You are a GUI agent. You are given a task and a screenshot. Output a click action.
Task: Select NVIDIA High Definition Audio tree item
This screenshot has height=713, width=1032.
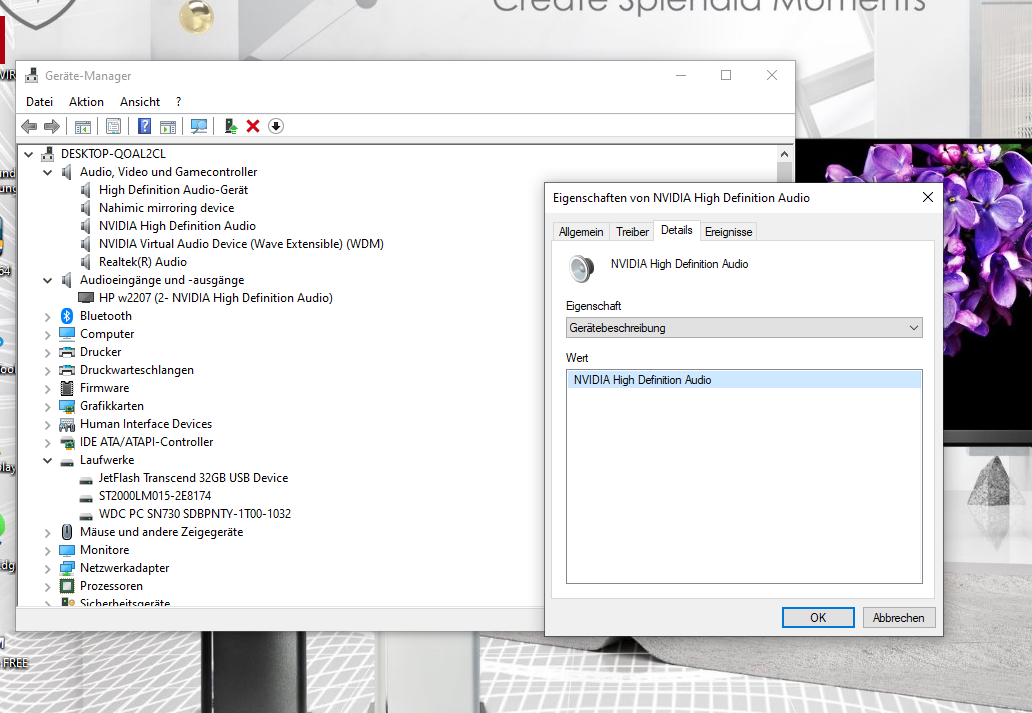point(177,226)
